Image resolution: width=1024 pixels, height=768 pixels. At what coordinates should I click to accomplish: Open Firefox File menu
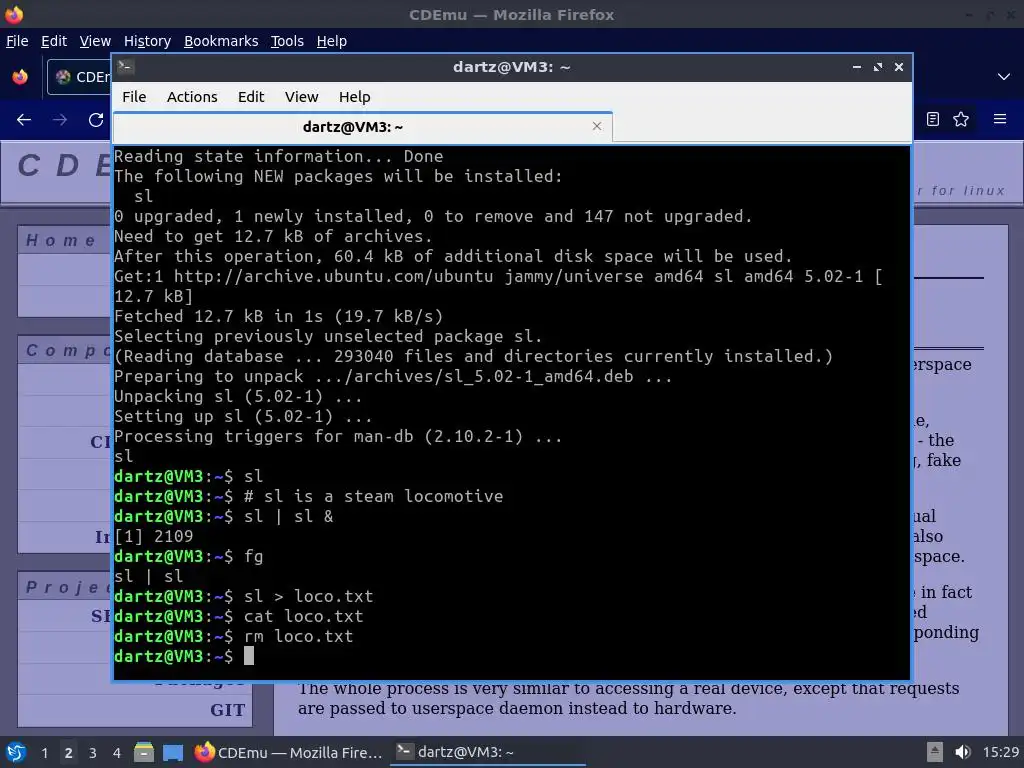(17, 41)
